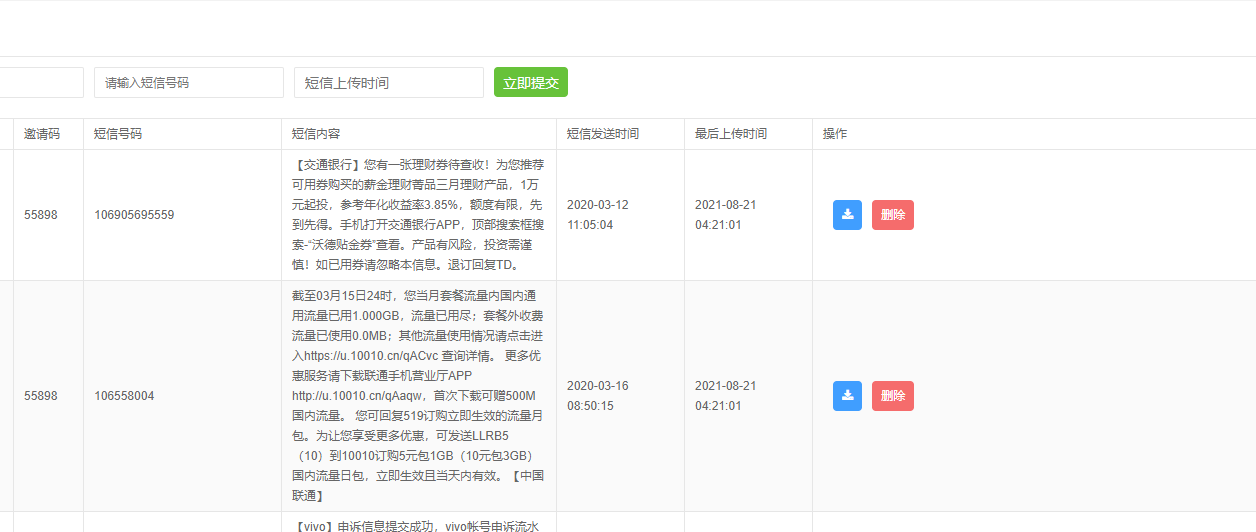Click the 短信发送时间 column header

pos(602,134)
